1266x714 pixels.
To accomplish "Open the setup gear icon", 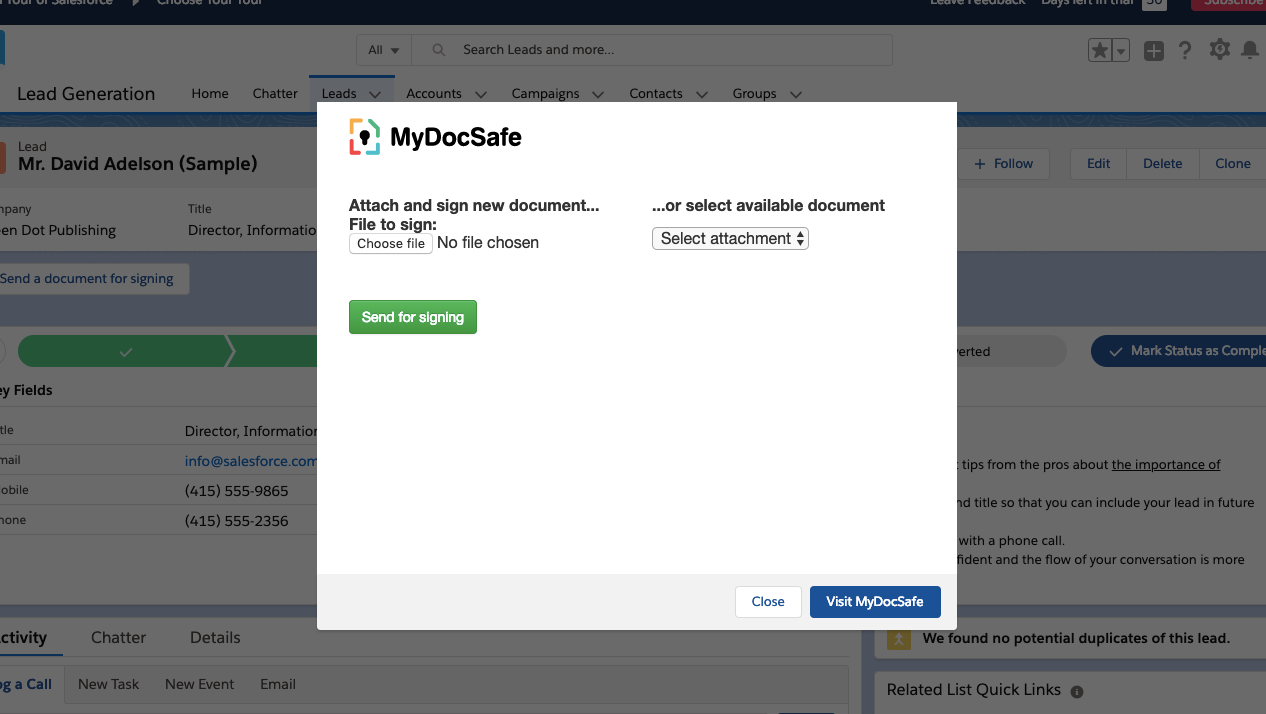I will (1219, 49).
